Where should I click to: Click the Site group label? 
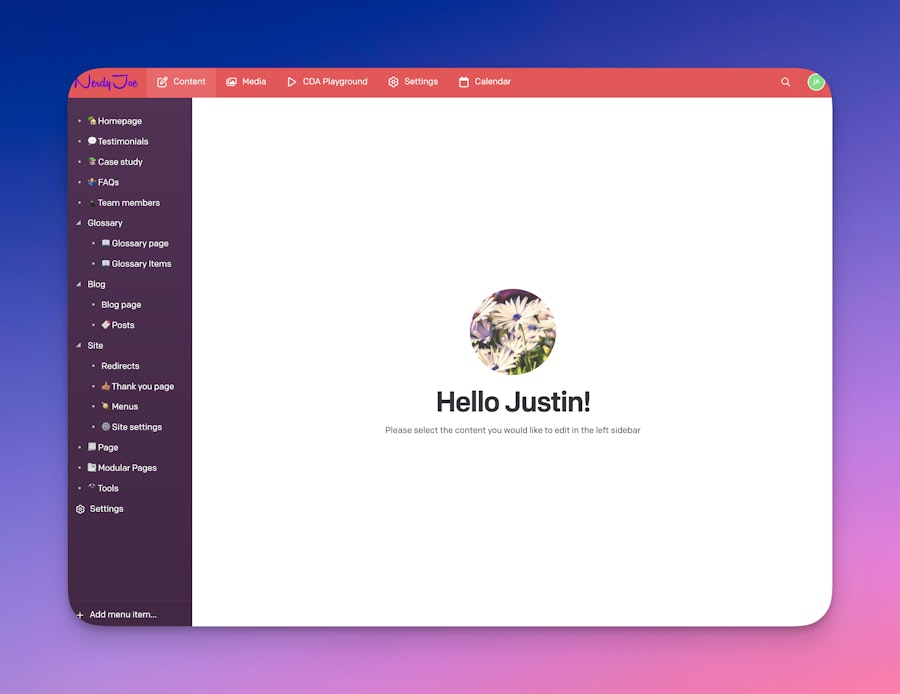(95, 346)
